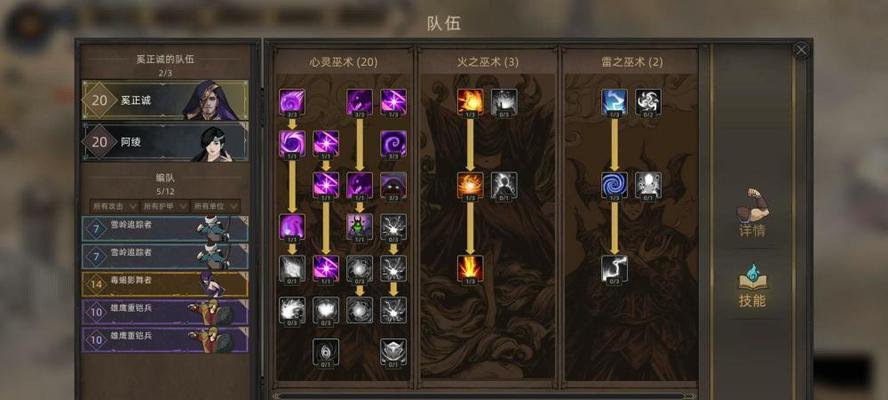Select hero 奚正诚 in the party list
This screenshot has height=400, width=888.
[165, 100]
